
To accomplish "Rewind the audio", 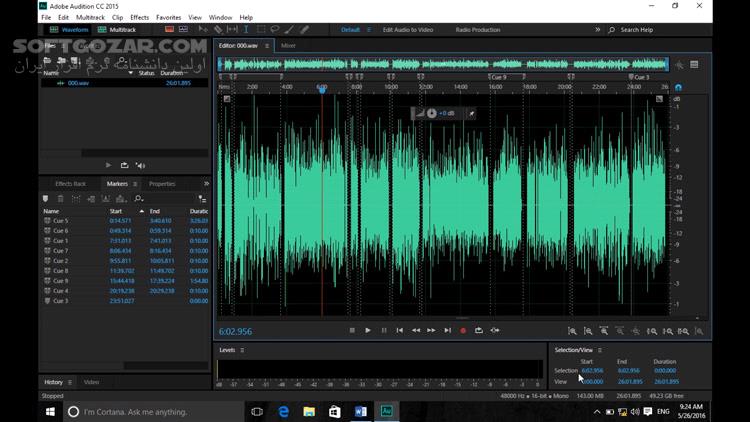I will click(x=416, y=330).
